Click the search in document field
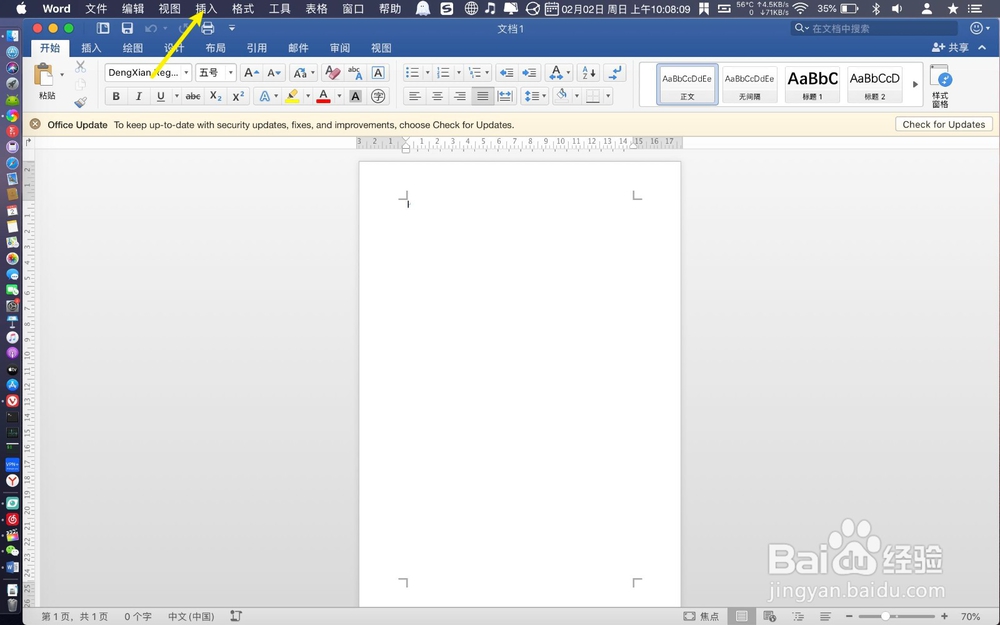This screenshot has height=625, width=1000. pyautogui.click(x=874, y=28)
